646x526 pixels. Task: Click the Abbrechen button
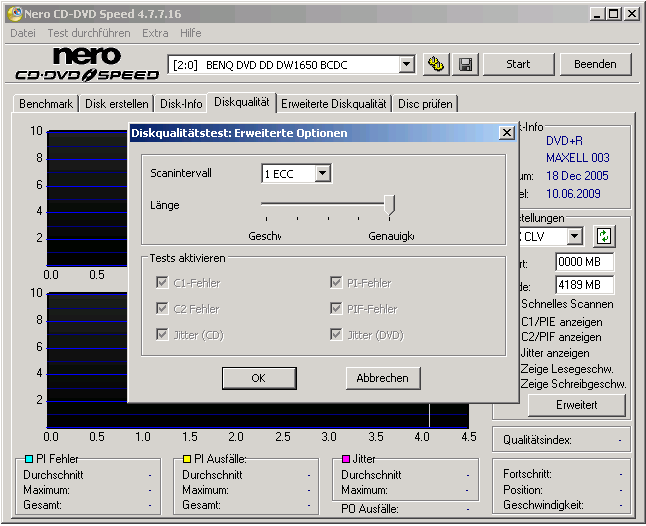click(383, 378)
